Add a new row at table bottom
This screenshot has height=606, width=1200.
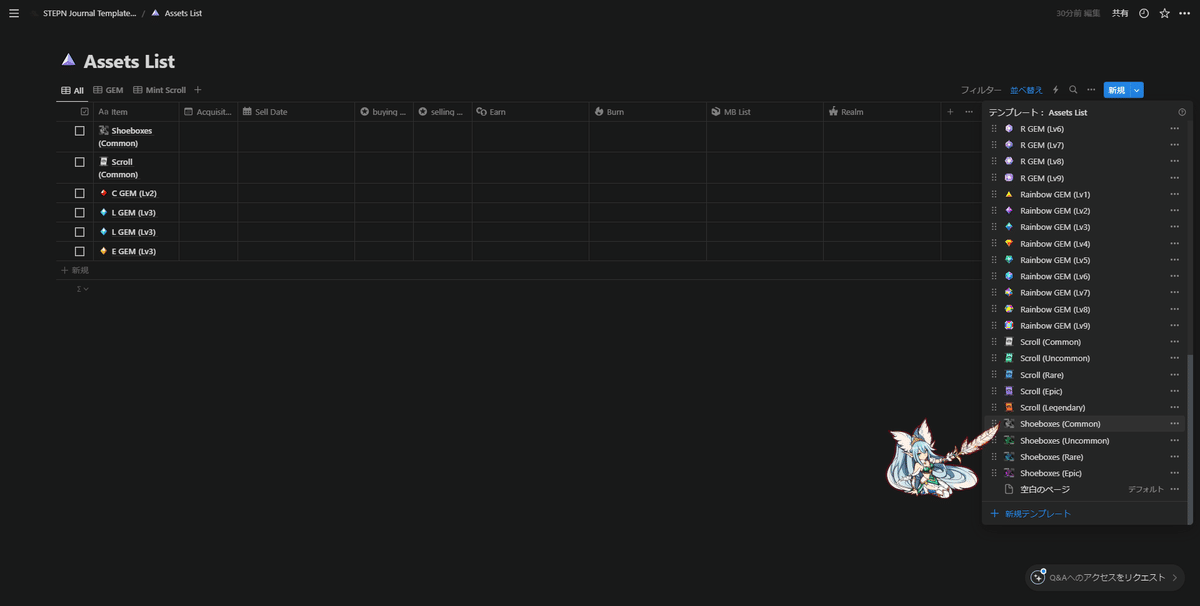coord(75,270)
